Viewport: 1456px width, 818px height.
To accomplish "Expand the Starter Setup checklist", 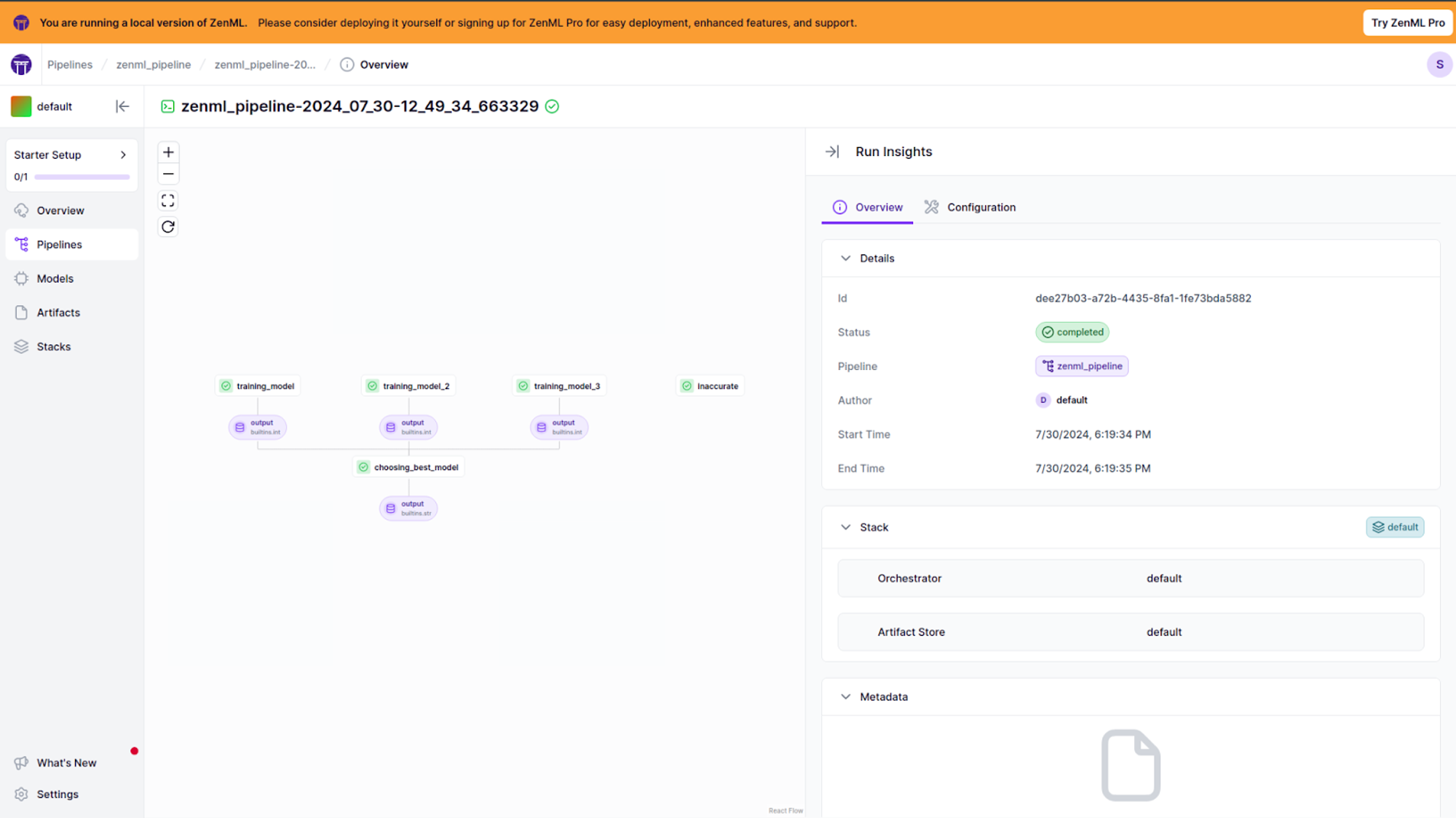I will (124, 154).
